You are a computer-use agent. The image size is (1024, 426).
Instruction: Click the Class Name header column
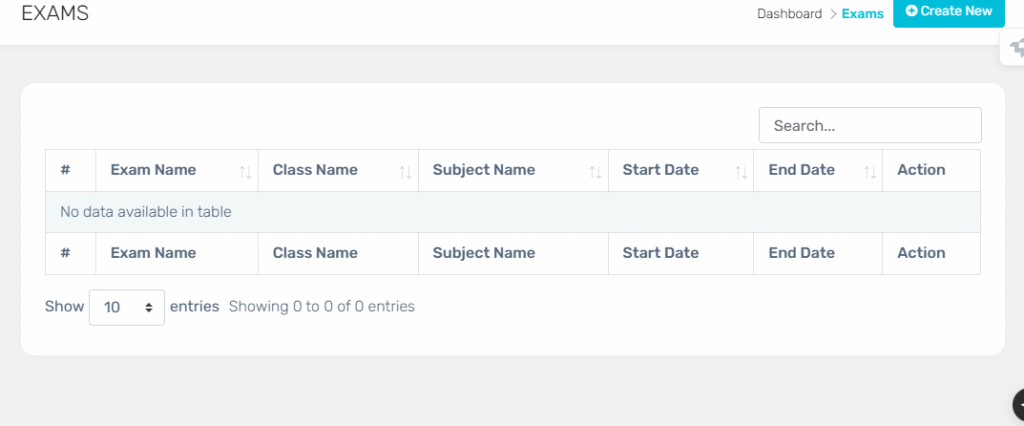(338, 171)
